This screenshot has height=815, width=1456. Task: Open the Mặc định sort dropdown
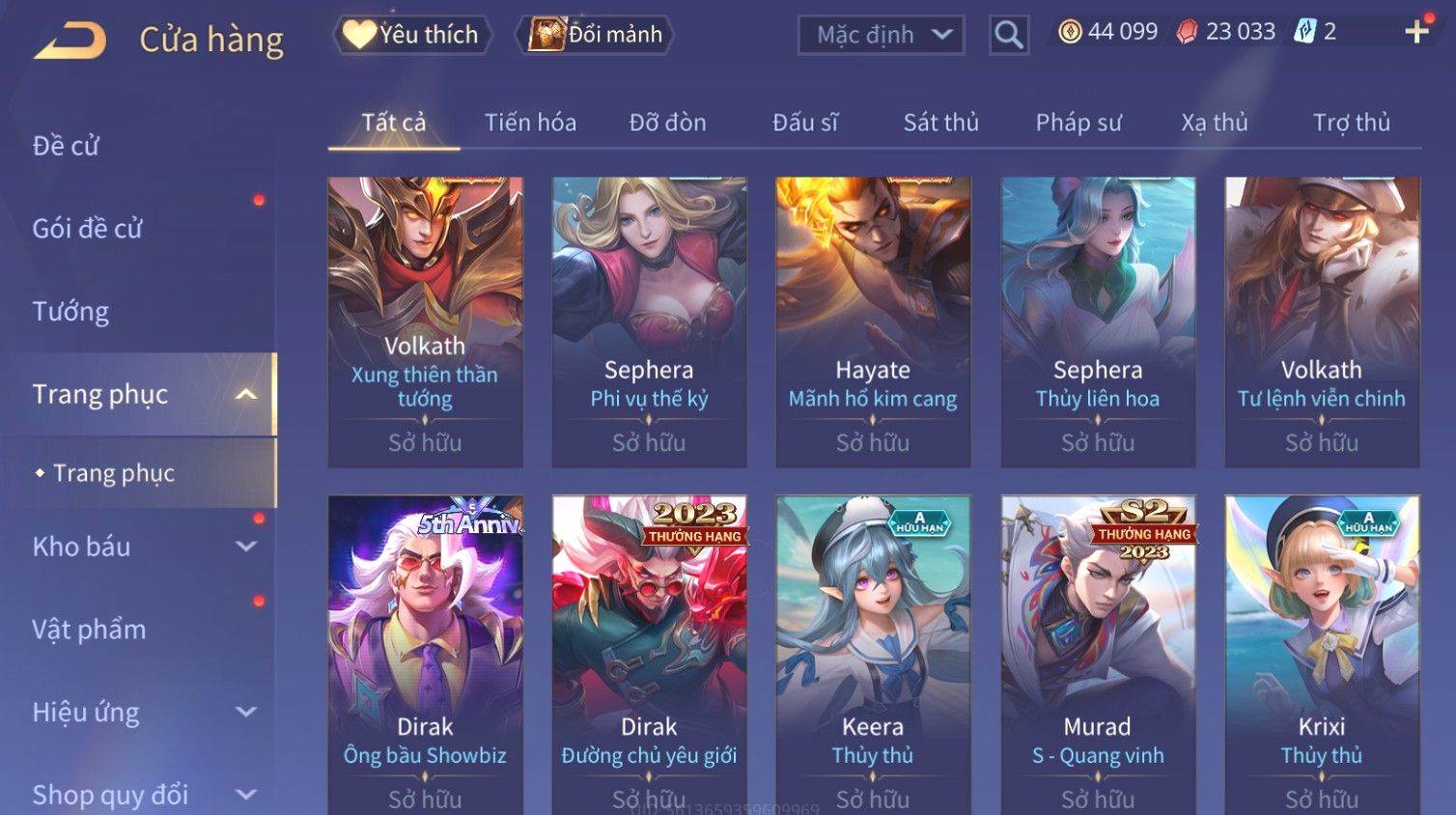tap(881, 35)
